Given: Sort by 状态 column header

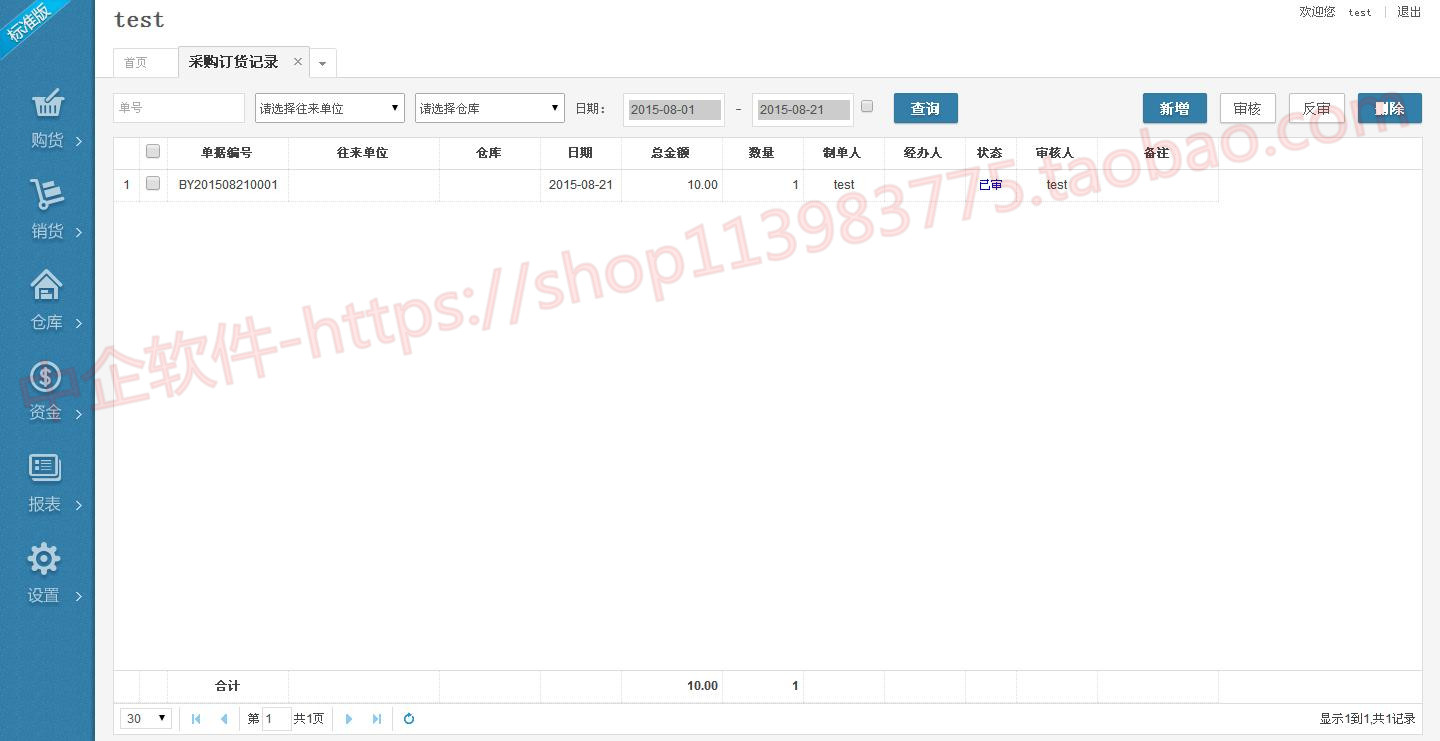Looking at the screenshot, I should coord(990,153).
